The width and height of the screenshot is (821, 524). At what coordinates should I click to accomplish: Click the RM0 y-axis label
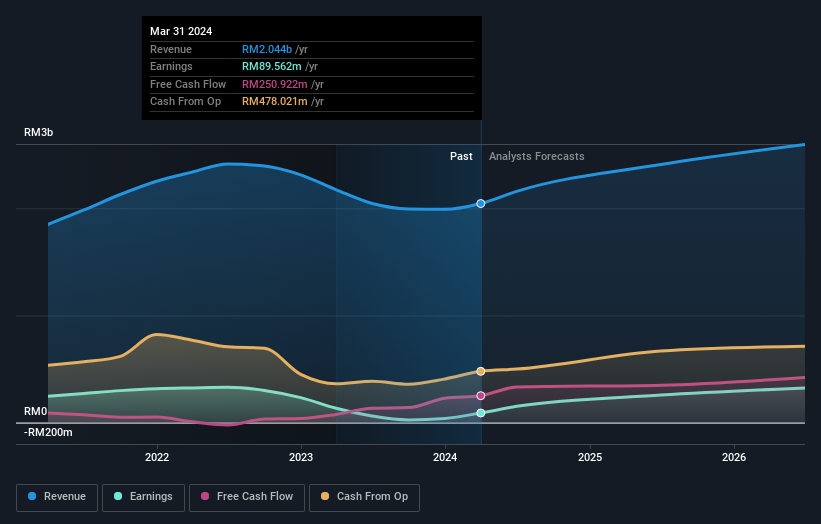click(36, 411)
